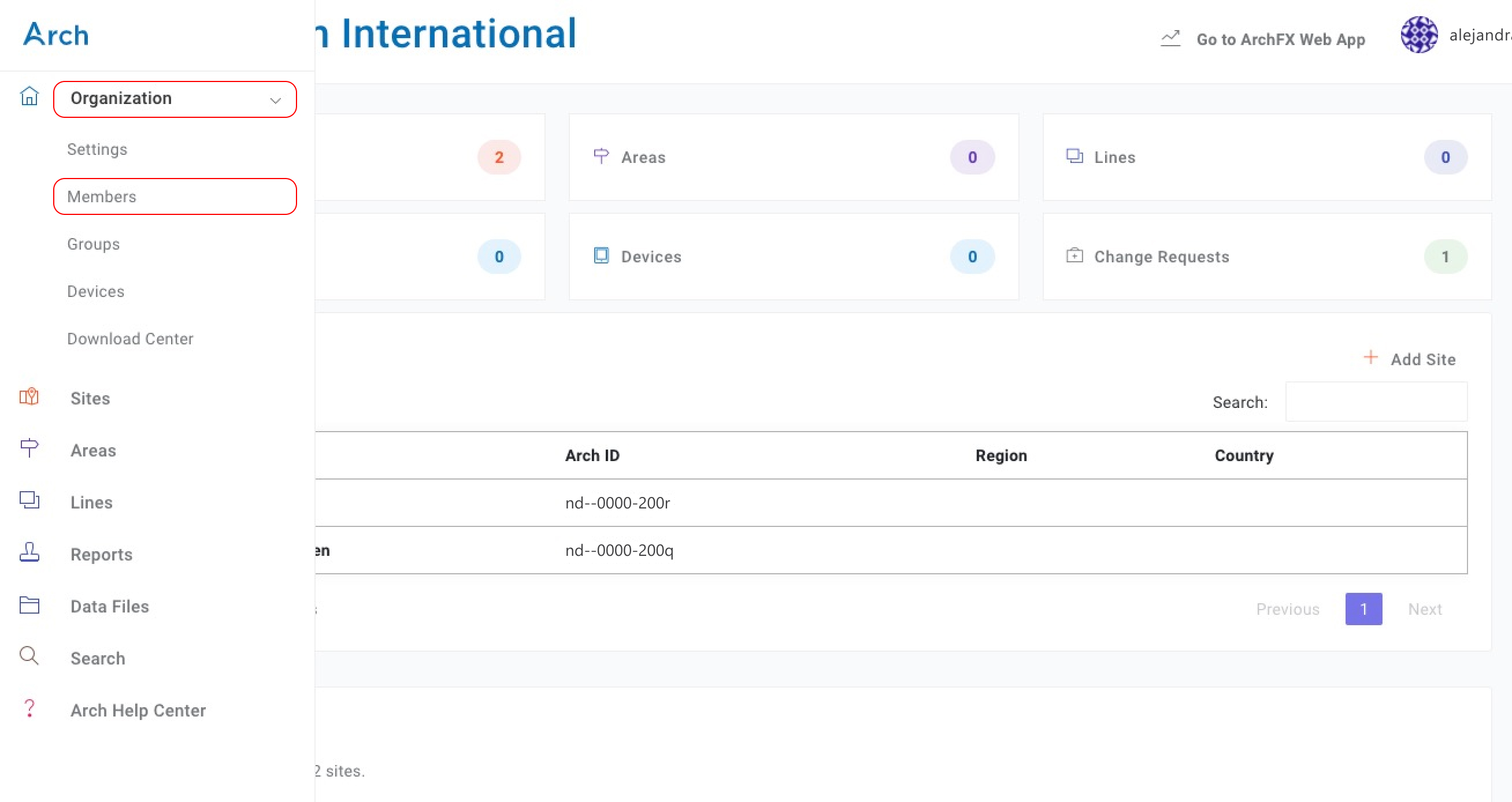Viewport: 1512px width, 802px height.
Task: Open the Areas summary card
Action: (x=794, y=157)
